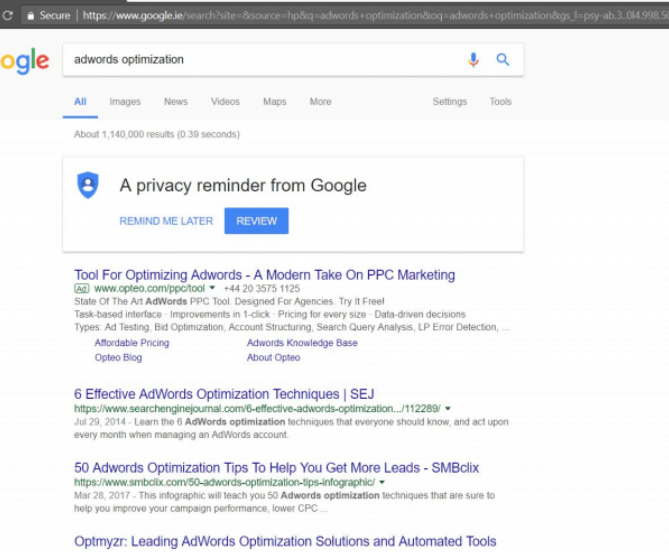
Task: Open search Settings menu
Action: [450, 102]
